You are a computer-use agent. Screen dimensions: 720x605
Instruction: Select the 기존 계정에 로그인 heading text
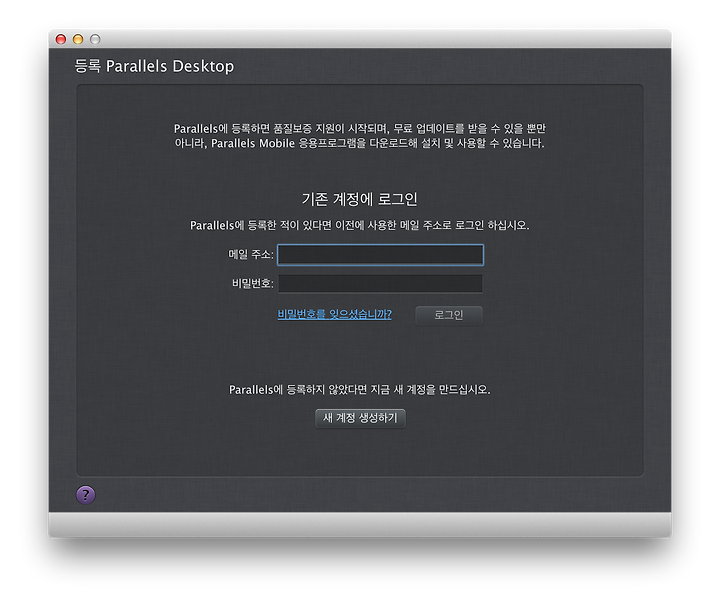click(x=360, y=199)
